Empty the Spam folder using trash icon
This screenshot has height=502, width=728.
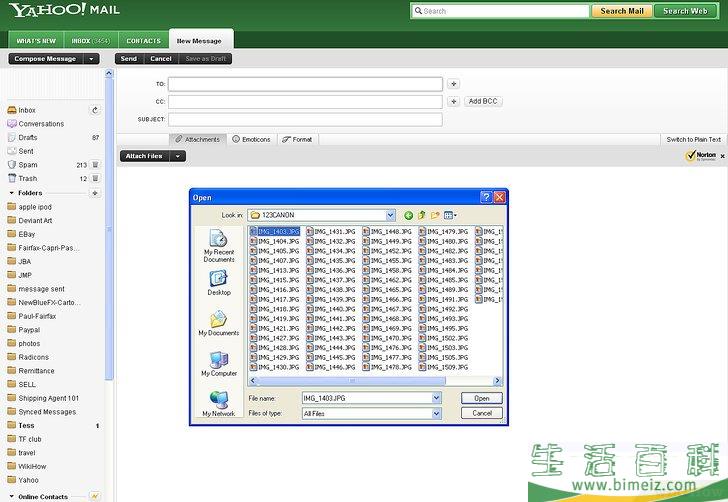pos(95,165)
